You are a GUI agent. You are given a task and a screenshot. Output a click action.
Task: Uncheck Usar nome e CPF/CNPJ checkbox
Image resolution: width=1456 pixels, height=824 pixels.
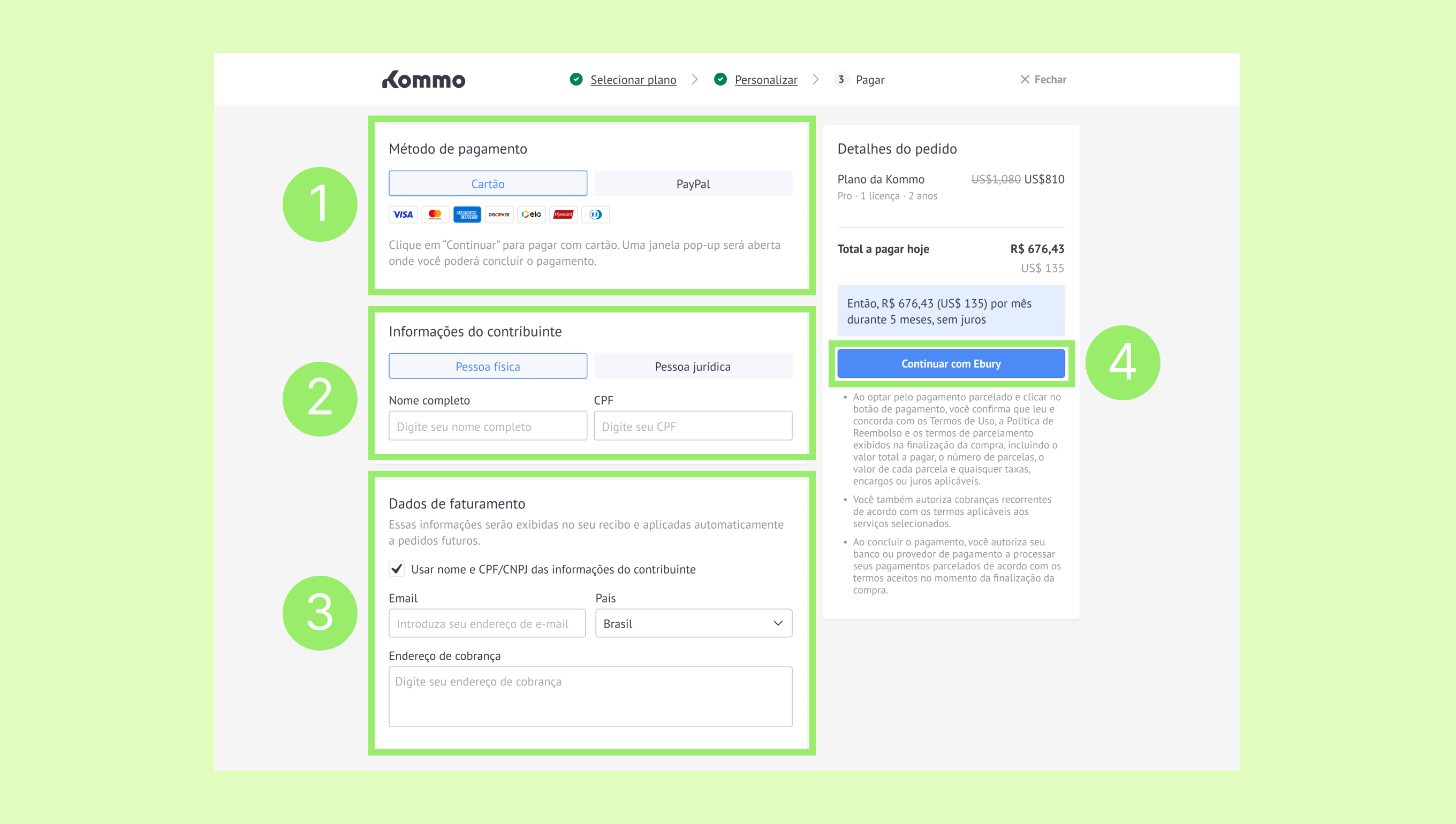397,569
